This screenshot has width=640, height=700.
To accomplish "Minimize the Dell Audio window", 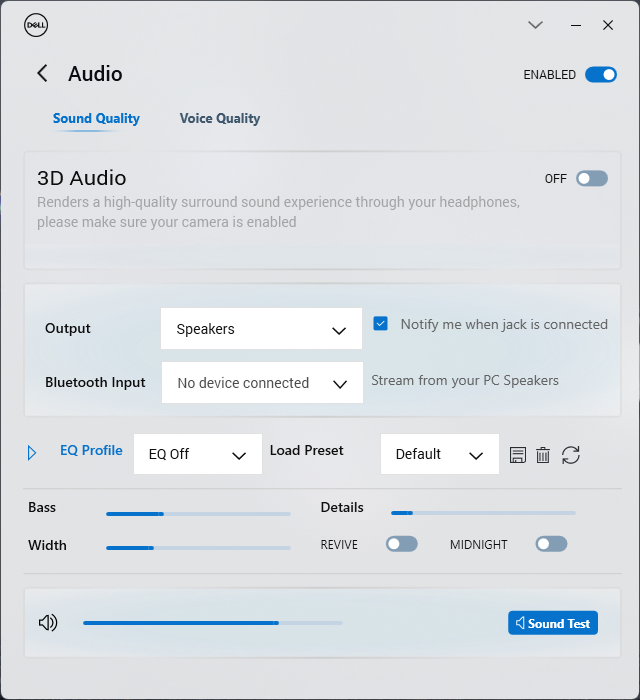I will click(x=576, y=25).
